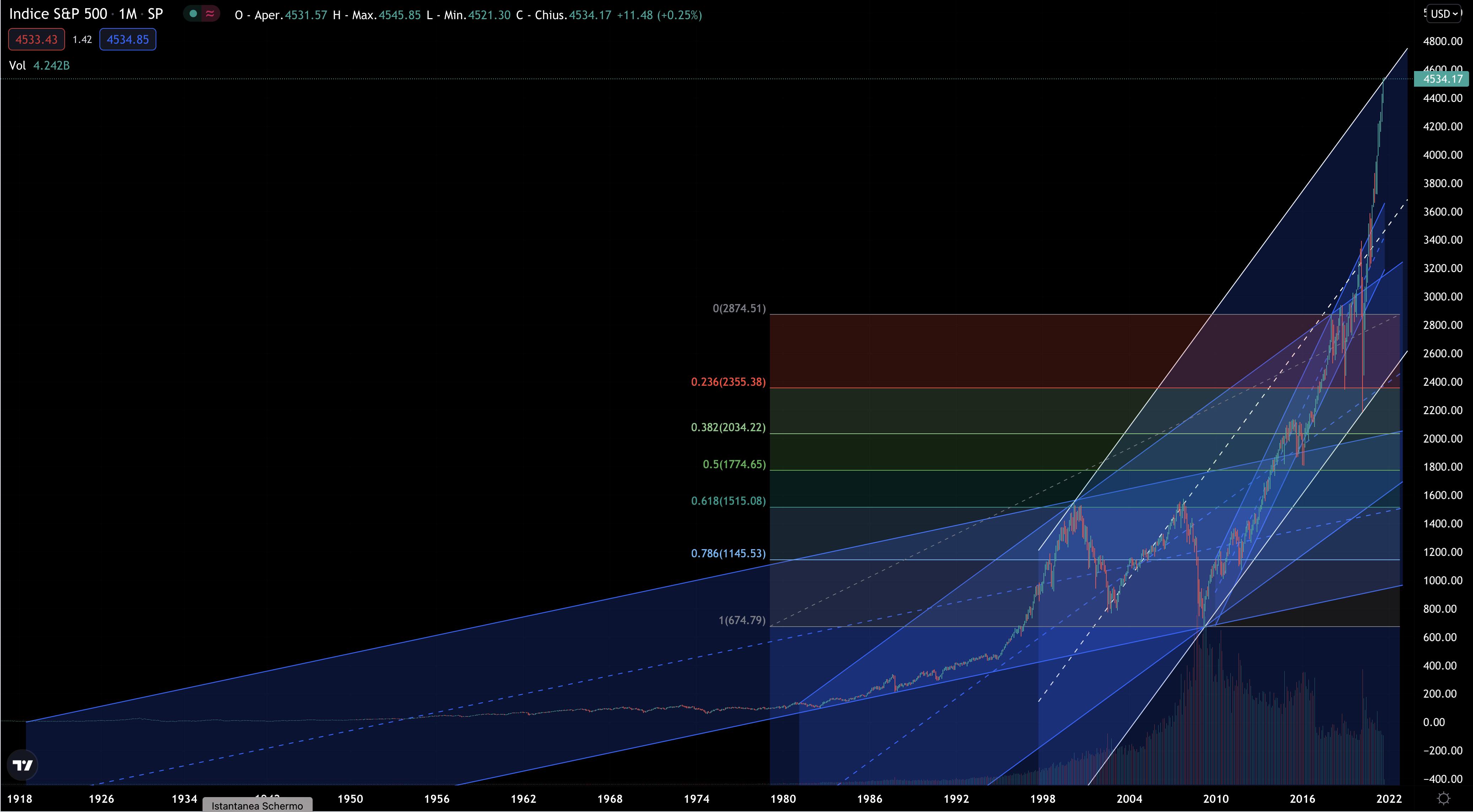Click the 2000.00 price axis label

coord(1442,439)
